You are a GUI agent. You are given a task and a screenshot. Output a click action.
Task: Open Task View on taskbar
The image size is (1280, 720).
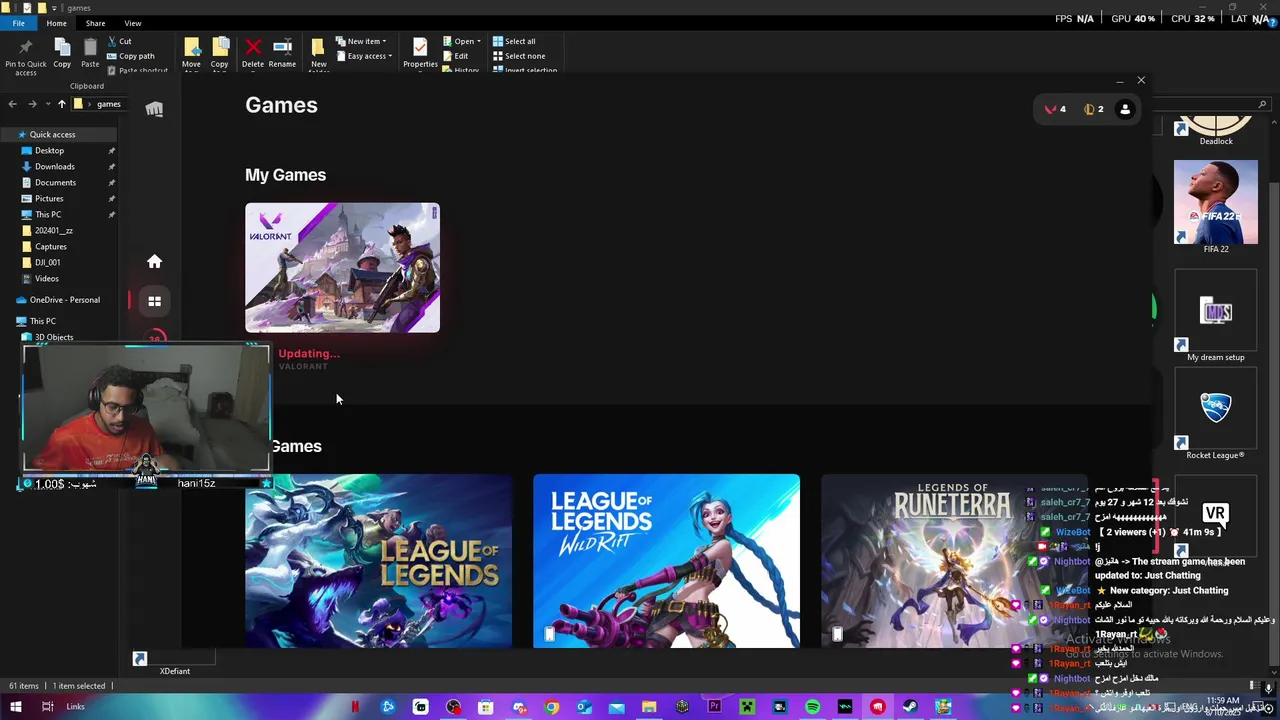tap(47, 707)
